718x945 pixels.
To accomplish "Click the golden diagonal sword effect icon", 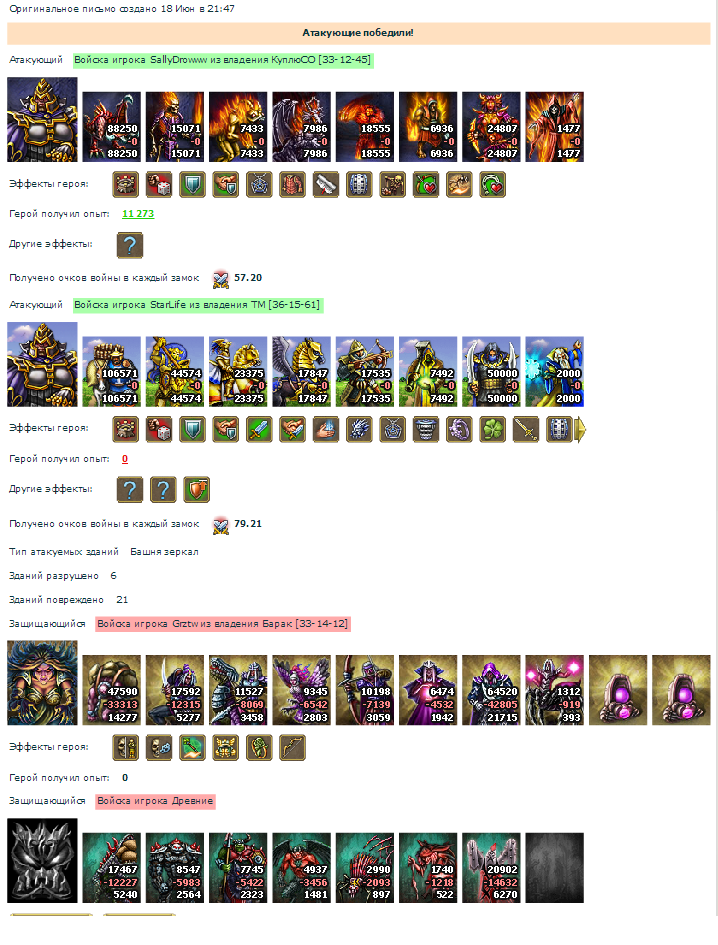I will [x=526, y=430].
